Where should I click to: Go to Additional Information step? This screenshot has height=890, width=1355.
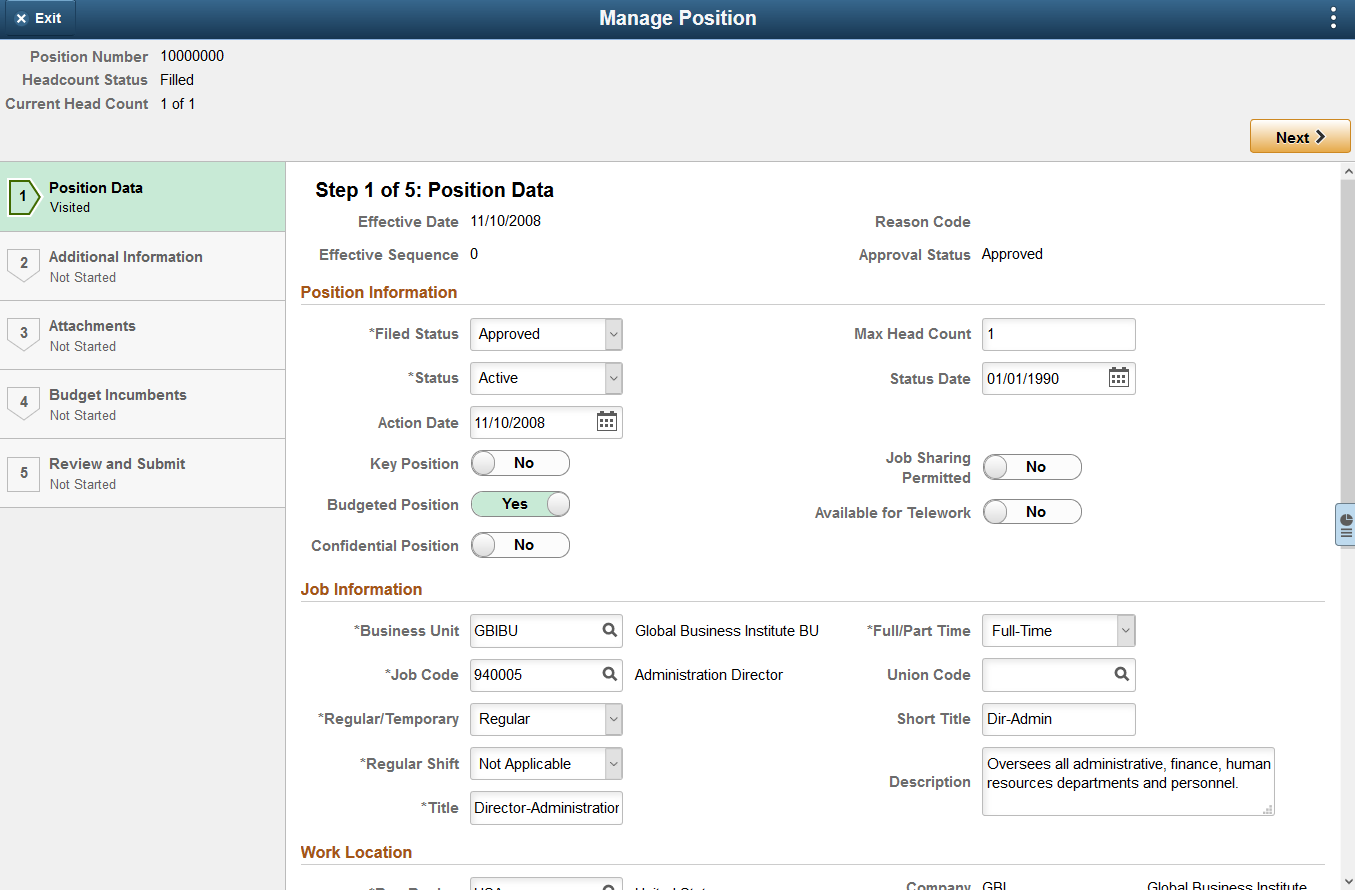pos(142,266)
